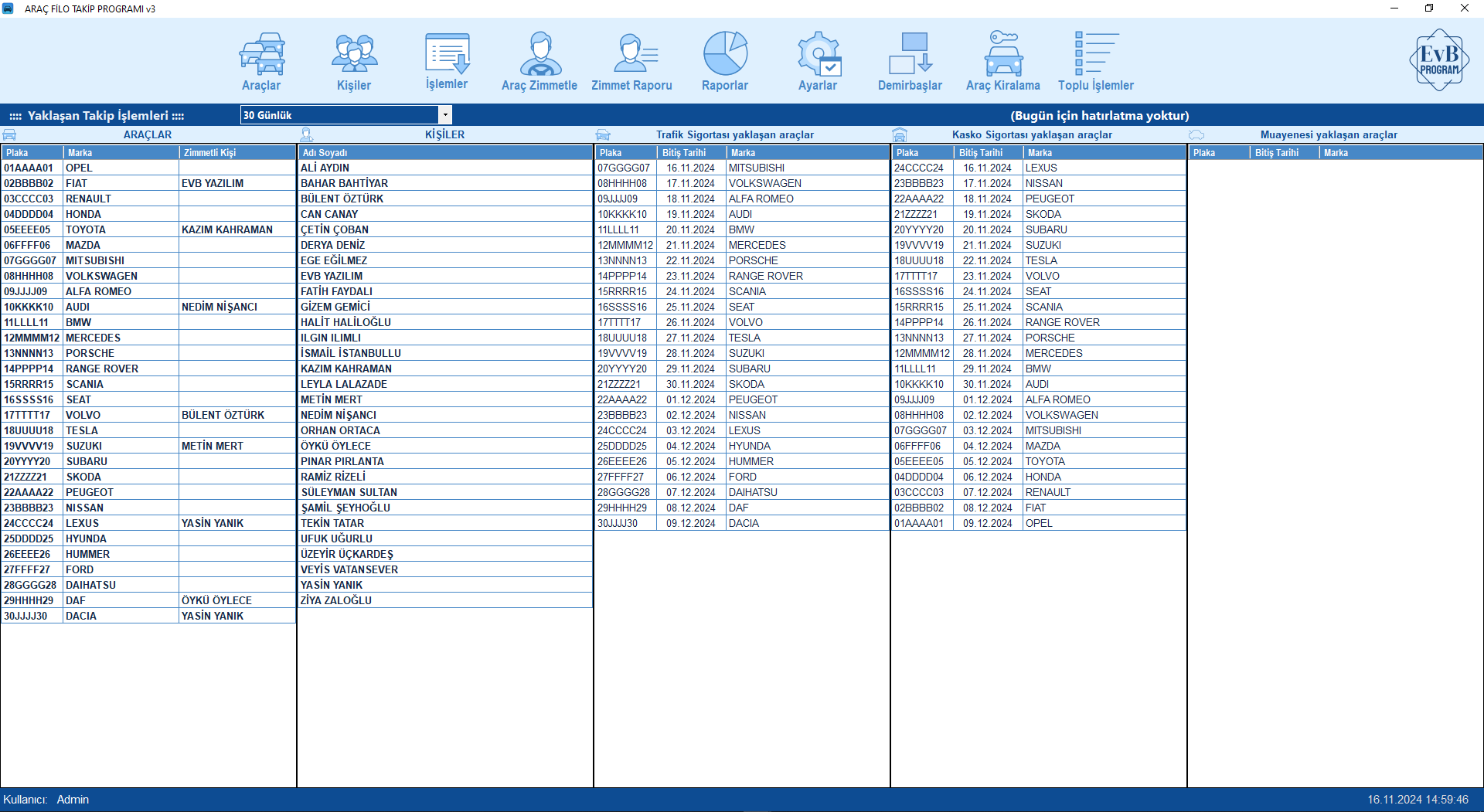This screenshot has width=1484, height=812.
Task: Select kasko row 18UUUU18 TESLA
Action: [1037, 260]
